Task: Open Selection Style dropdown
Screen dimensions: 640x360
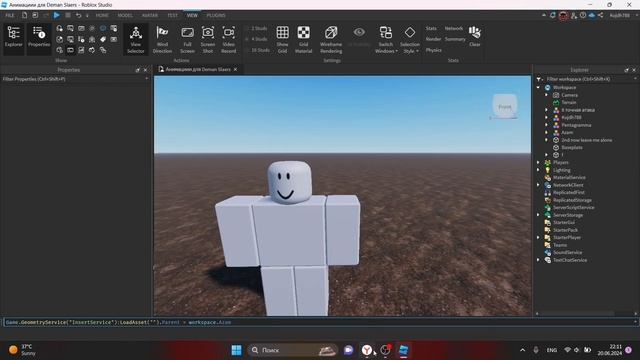Action: pos(410,39)
